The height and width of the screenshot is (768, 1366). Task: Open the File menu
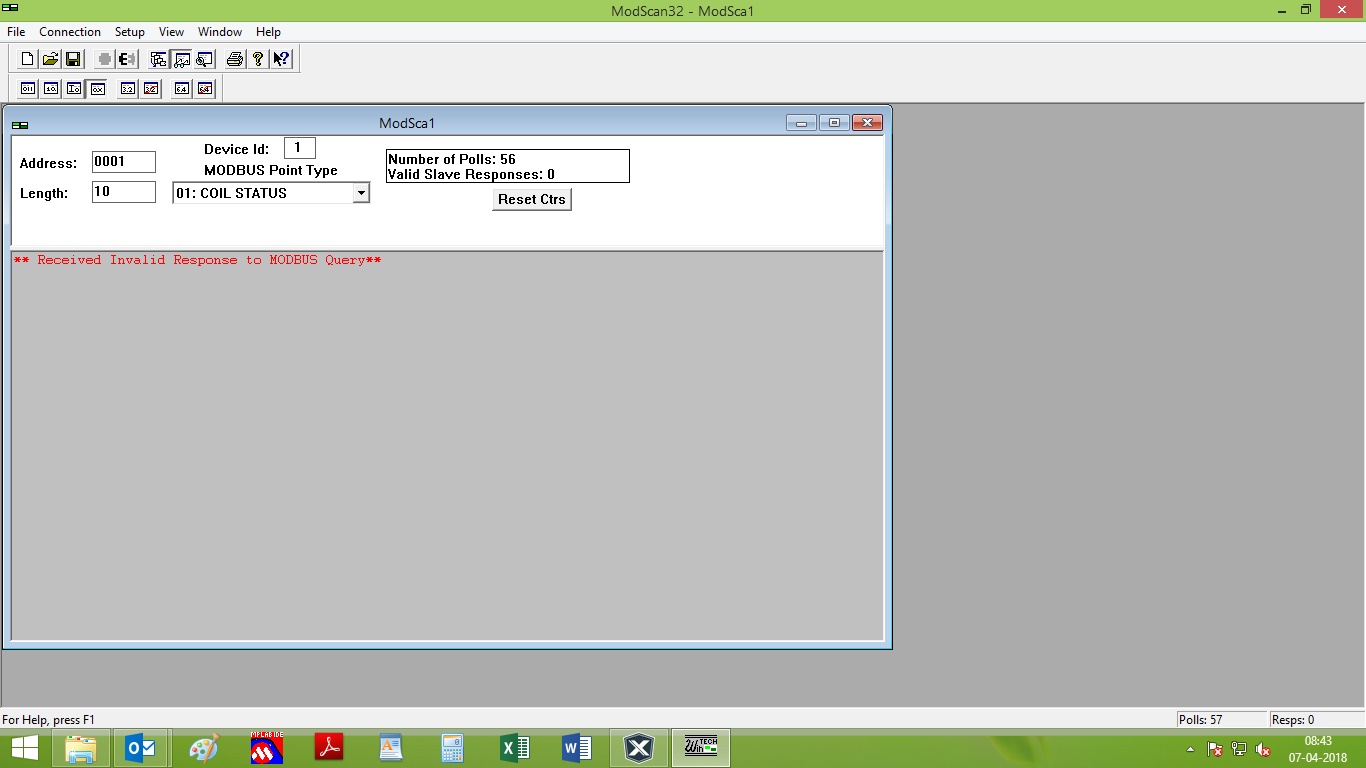(x=16, y=32)
